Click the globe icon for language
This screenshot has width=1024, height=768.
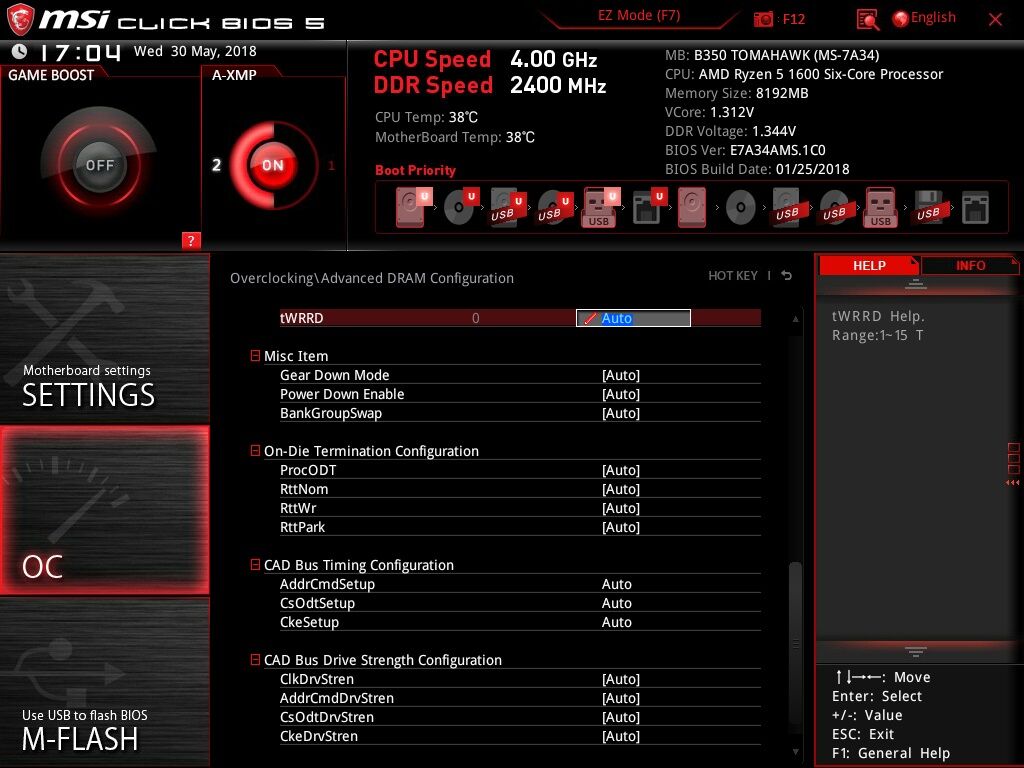tap(900, 19)
